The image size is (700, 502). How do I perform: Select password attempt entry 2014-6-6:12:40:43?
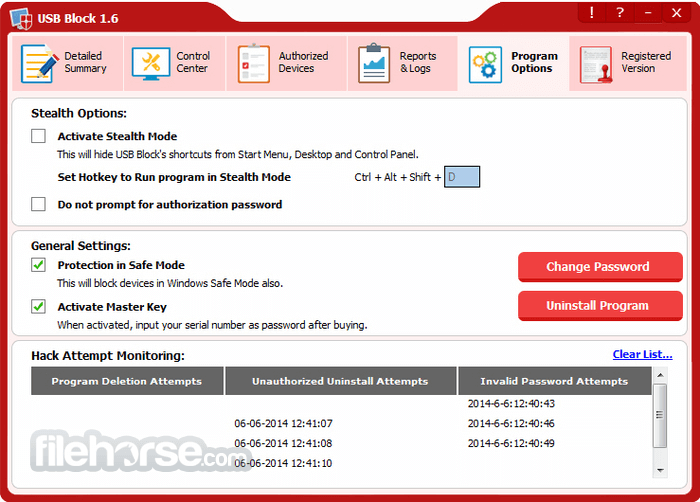(511, 403)
